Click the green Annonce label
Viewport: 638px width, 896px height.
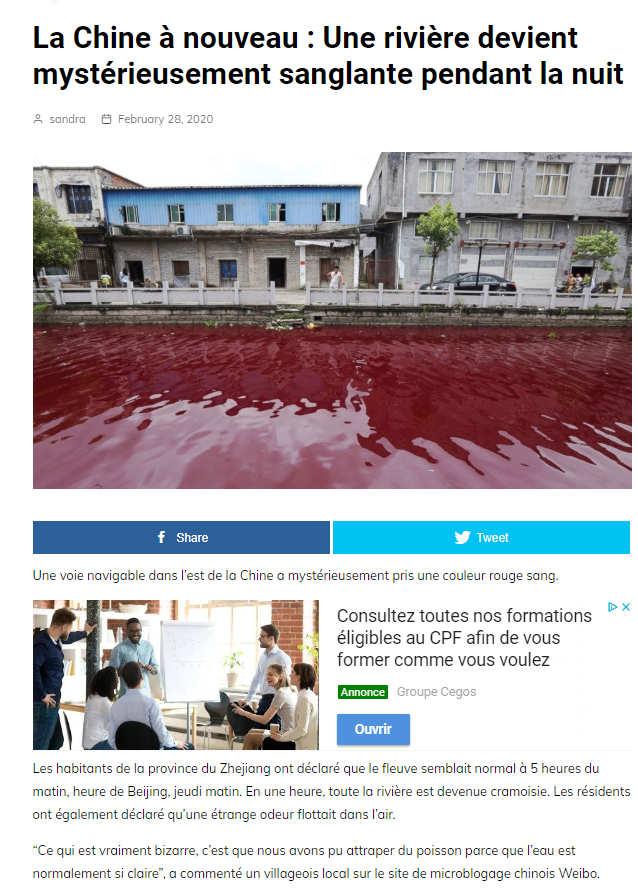tap(363, 692)
